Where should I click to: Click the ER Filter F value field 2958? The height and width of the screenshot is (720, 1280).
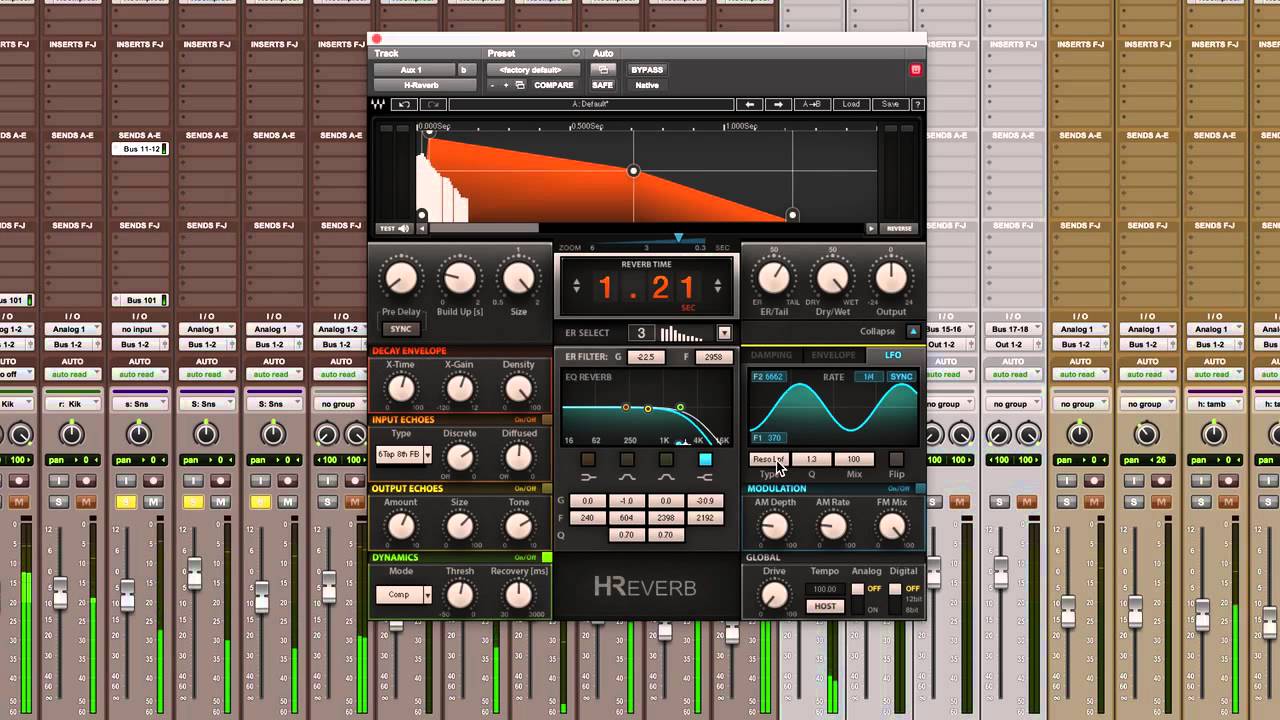click(x=713, y=357)
